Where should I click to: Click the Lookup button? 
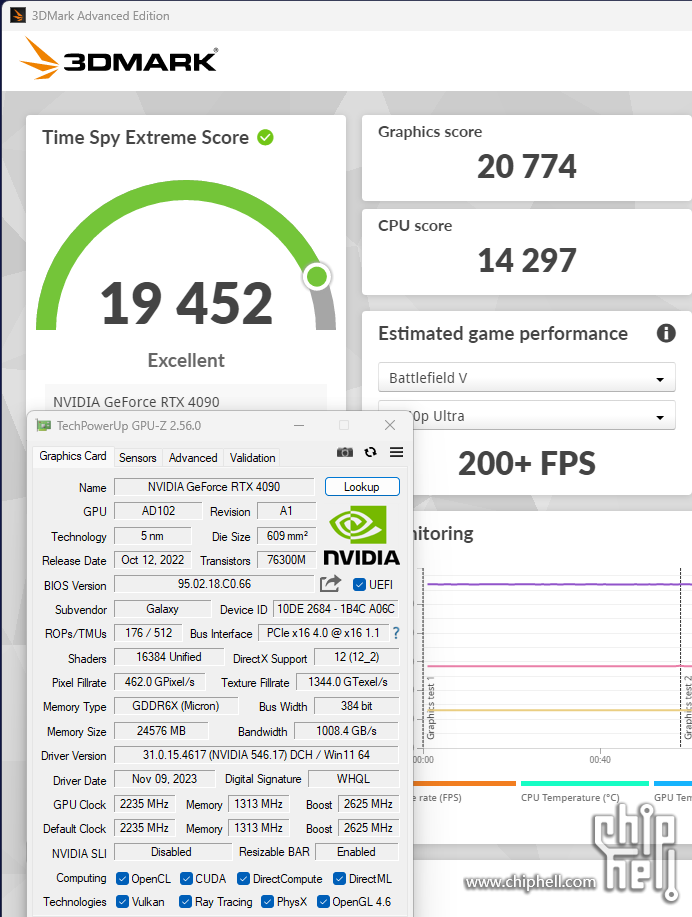362,487
